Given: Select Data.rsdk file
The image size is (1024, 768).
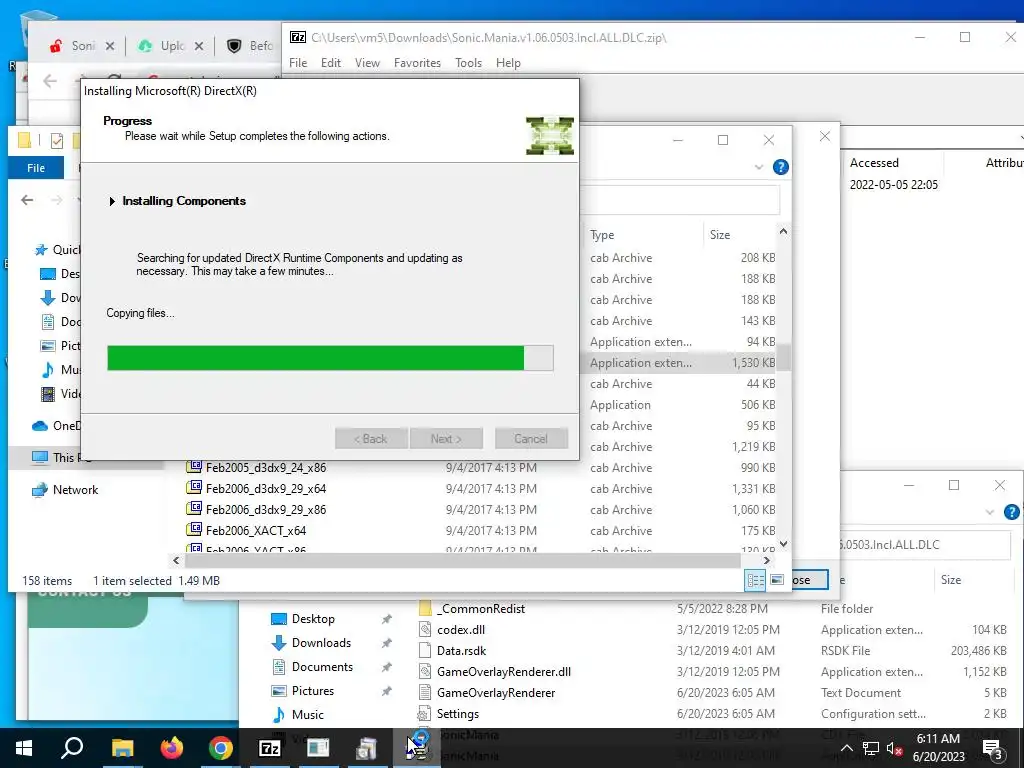Looking at the screenshot, I should [461, 650].
